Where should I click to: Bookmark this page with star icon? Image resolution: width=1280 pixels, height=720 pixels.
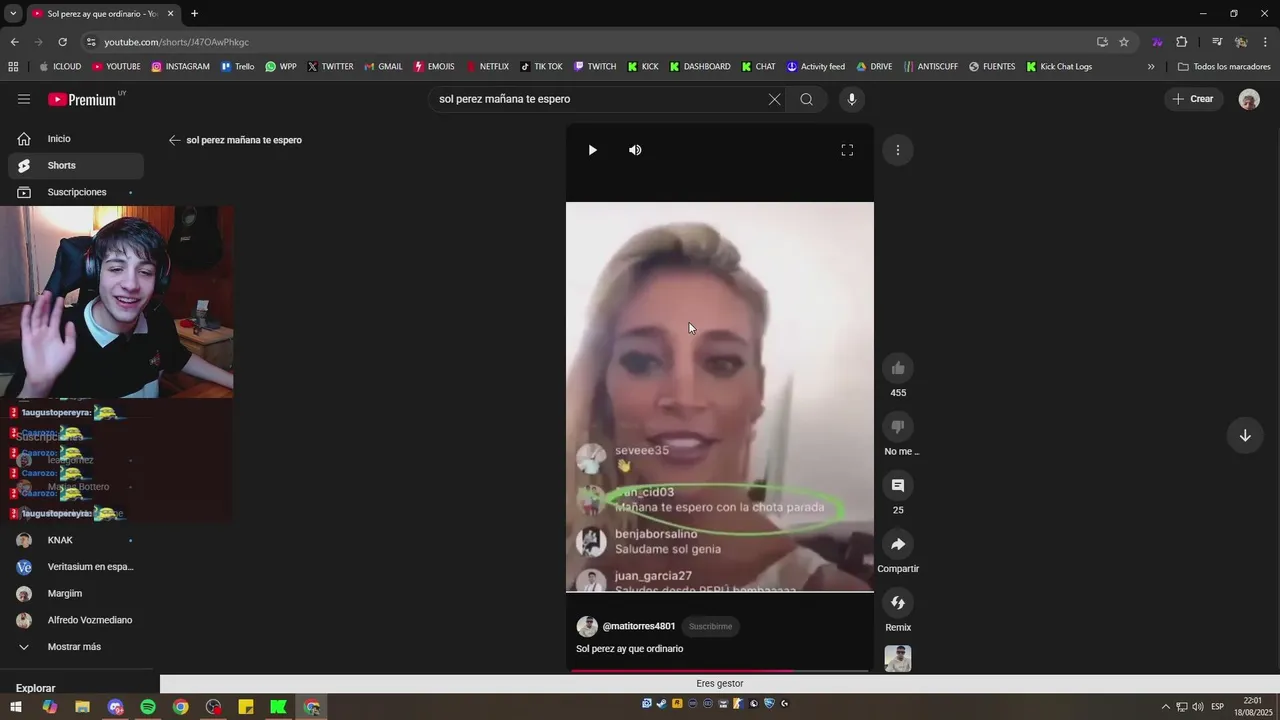(x=1124, y=42)
